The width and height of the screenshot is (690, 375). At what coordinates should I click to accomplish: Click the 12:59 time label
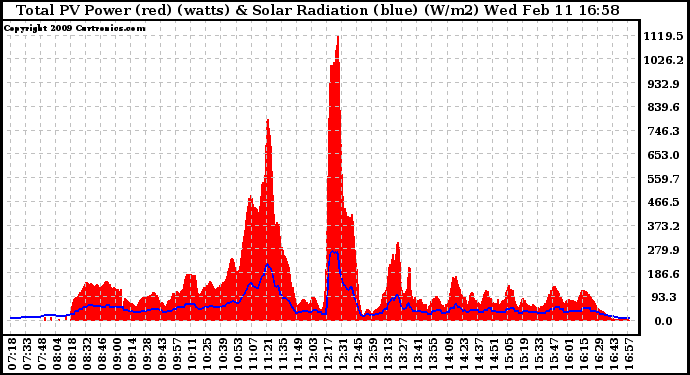click(373, 354)
